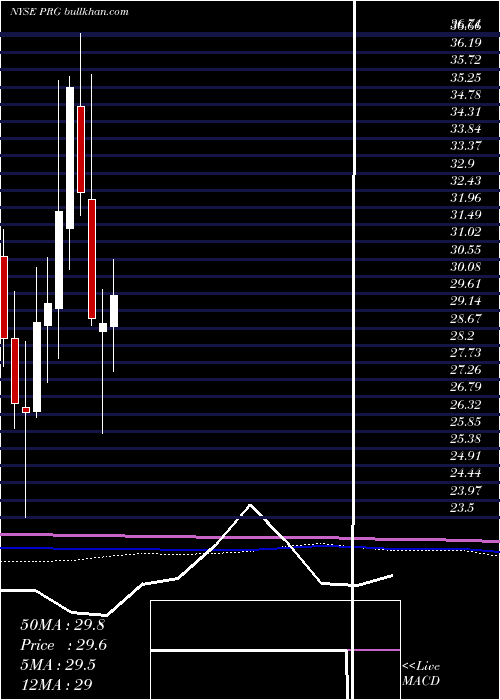Click the 28.2 axis label

pyautogui.click(x=462, y=335)
